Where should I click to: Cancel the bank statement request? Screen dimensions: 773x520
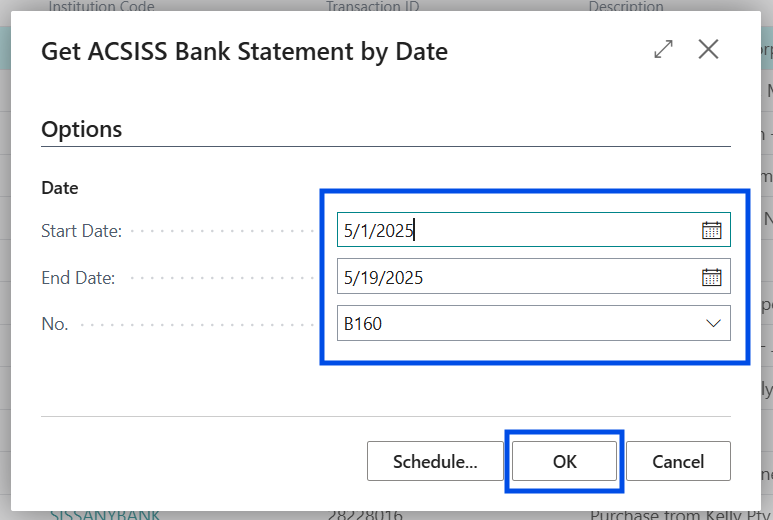(x=678, y=461)
